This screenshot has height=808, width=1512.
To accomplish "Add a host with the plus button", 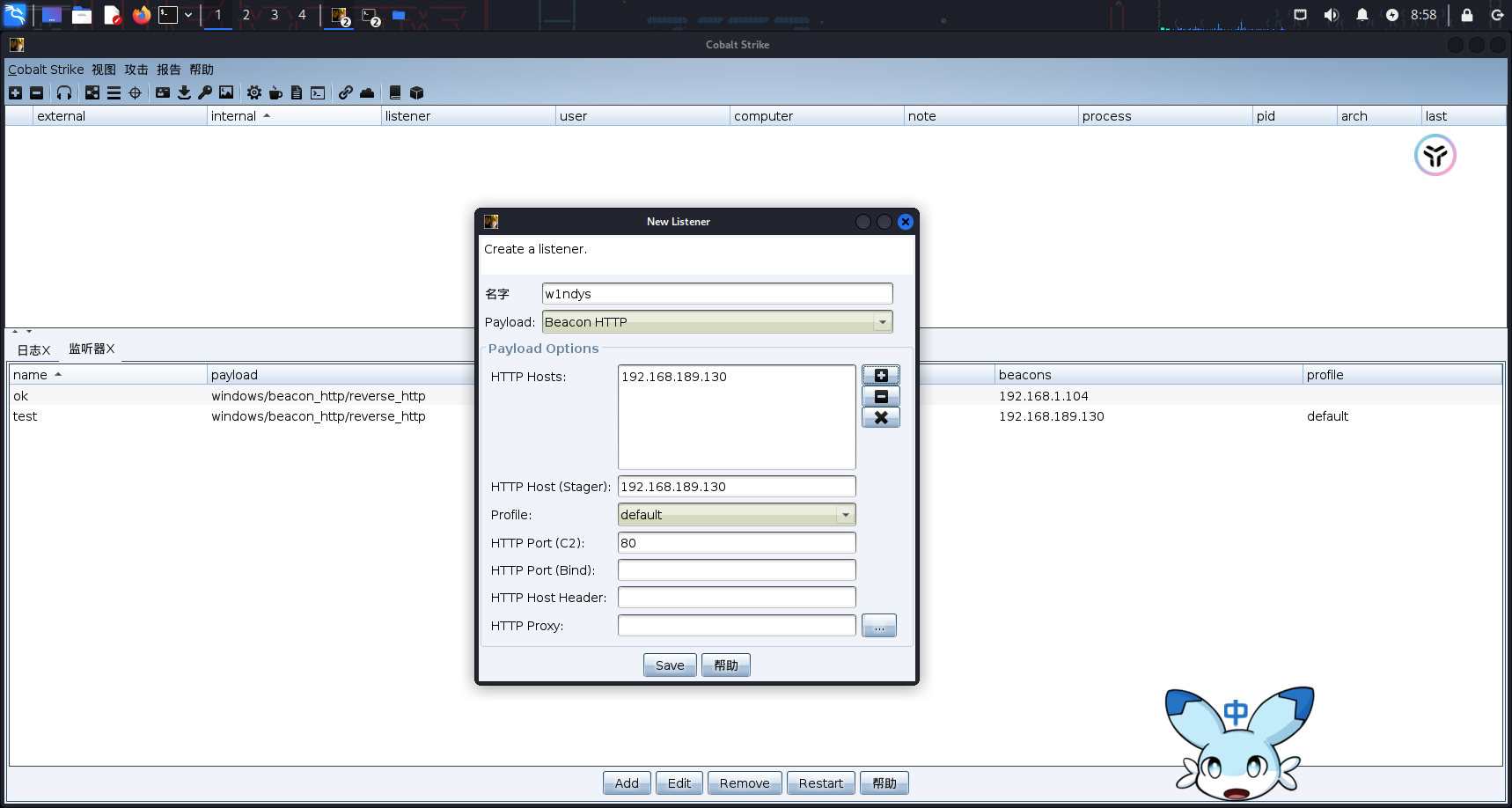I will click(880, 376).
